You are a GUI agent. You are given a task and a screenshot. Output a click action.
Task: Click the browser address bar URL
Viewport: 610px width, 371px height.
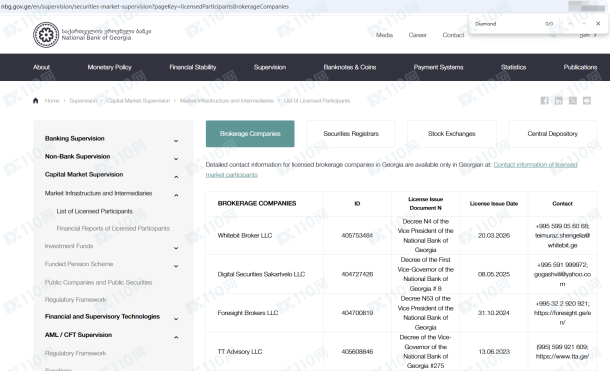(145, 7)
